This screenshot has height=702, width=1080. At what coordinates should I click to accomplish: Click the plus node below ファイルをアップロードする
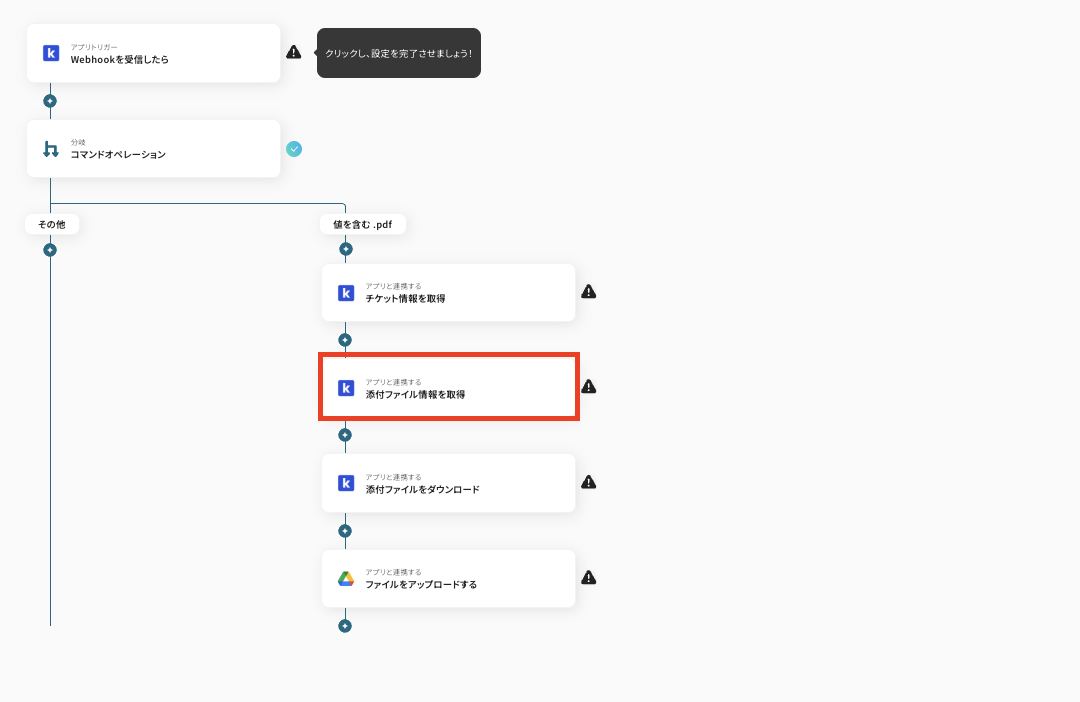[x=345, y=626]
